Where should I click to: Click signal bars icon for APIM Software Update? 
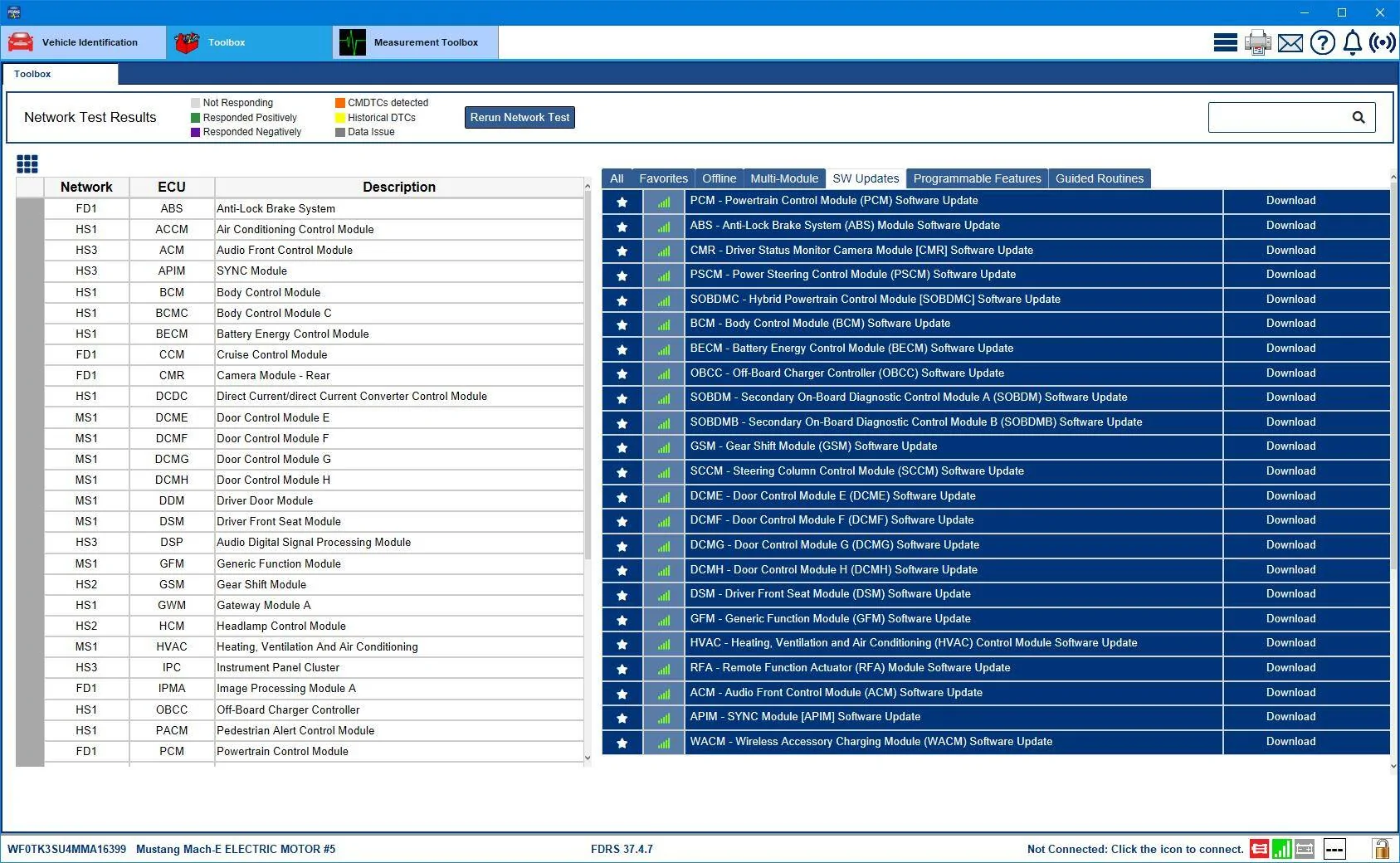pyautogui.click(x=663, y=718)
